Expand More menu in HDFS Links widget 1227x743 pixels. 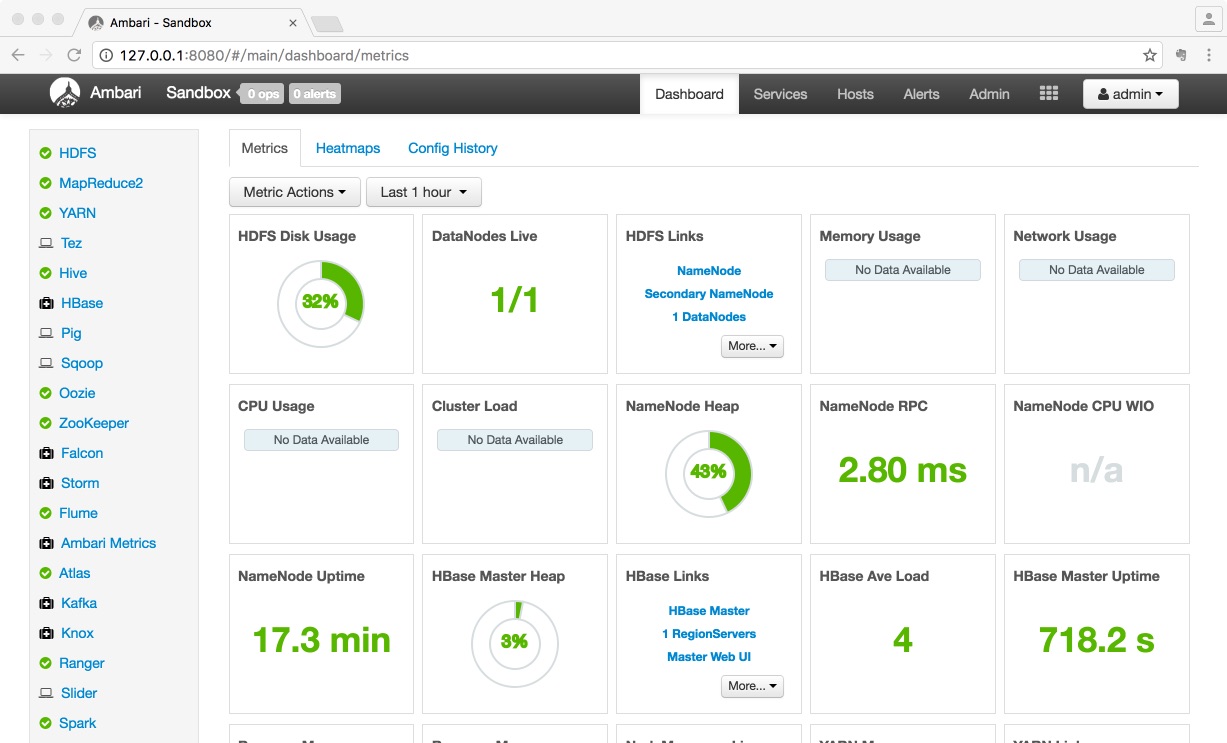pyautogui.click(x=752, y=346)
